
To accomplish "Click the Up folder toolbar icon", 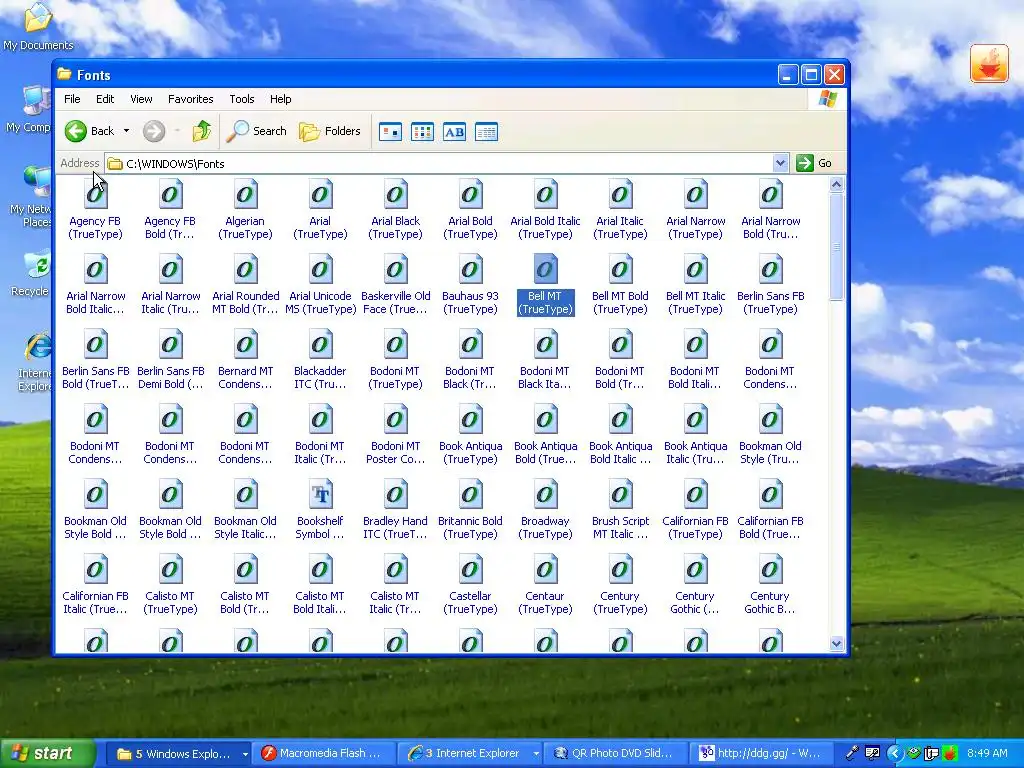I will point(201,131).
